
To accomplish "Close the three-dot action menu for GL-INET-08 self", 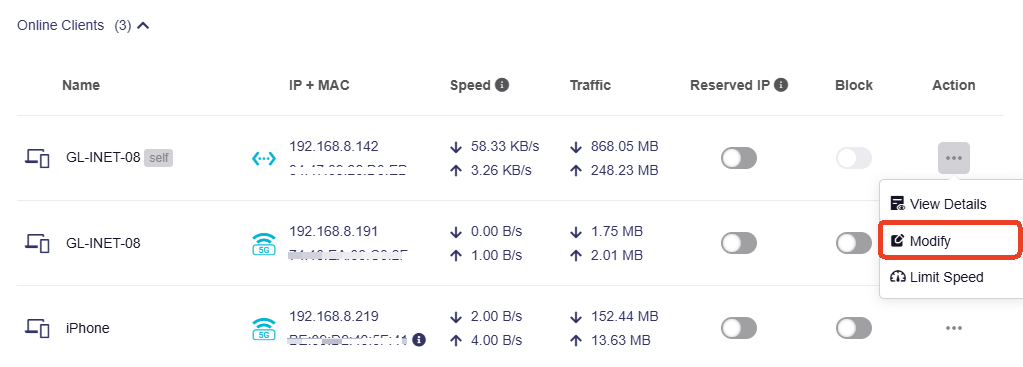I will pyautogui.click(x=954, y=158).
